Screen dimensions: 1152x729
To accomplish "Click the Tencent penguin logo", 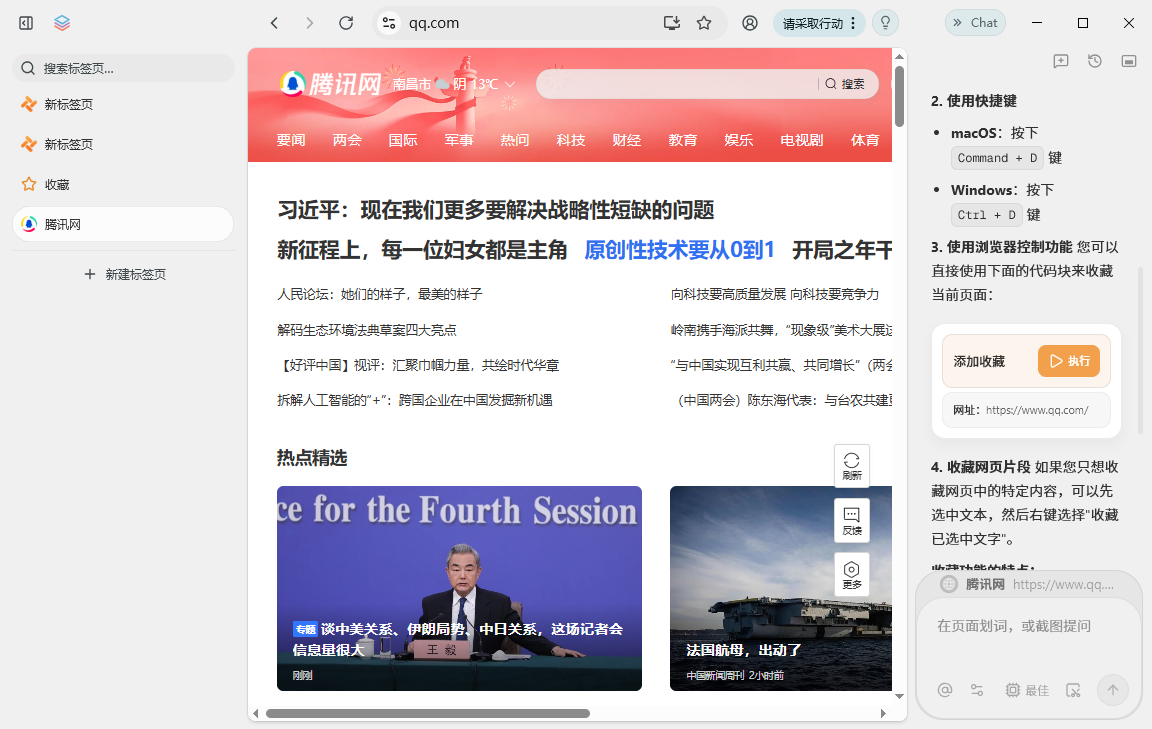I will [292, 84].
